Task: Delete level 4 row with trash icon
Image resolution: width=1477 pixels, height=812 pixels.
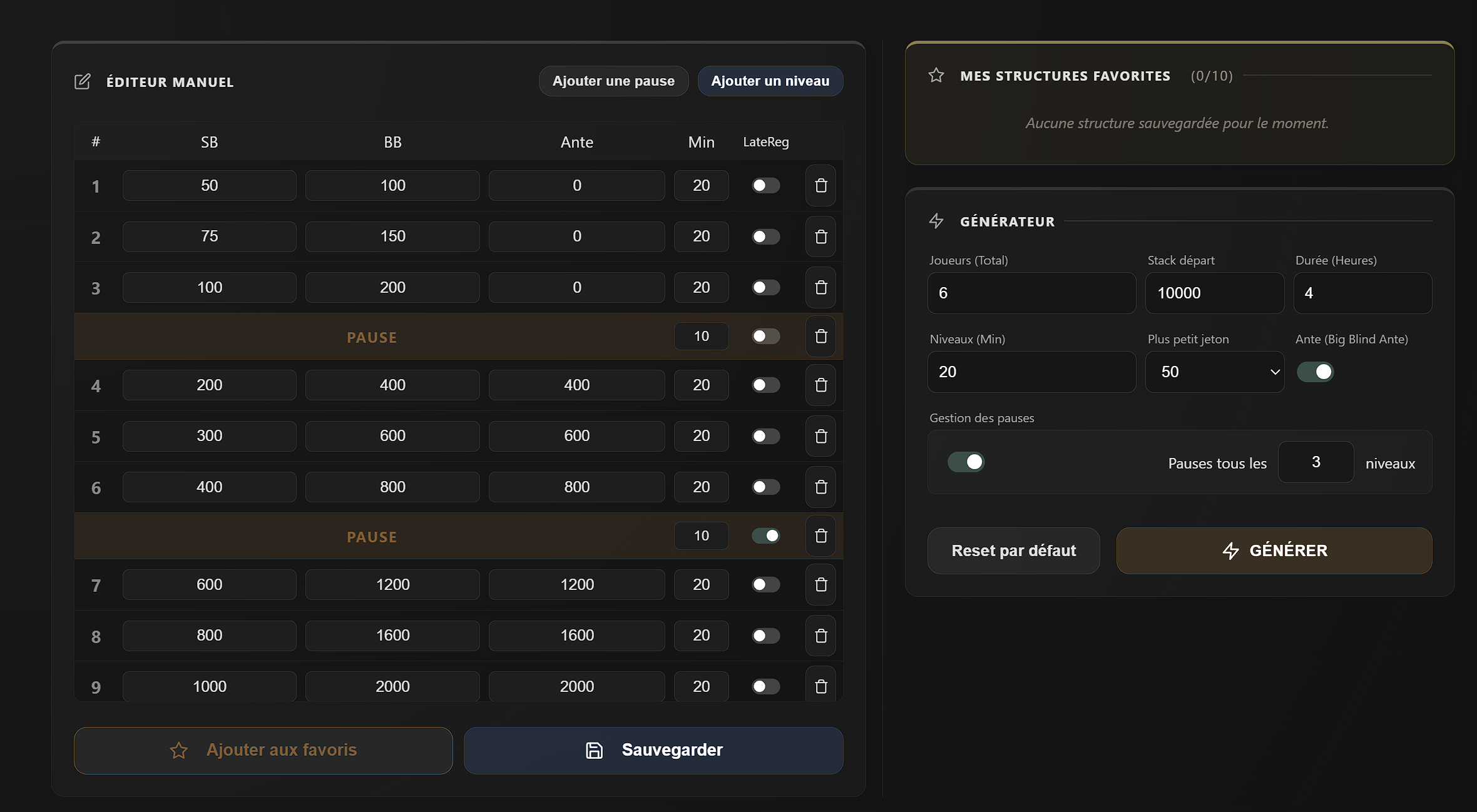Action: [820, 385]
